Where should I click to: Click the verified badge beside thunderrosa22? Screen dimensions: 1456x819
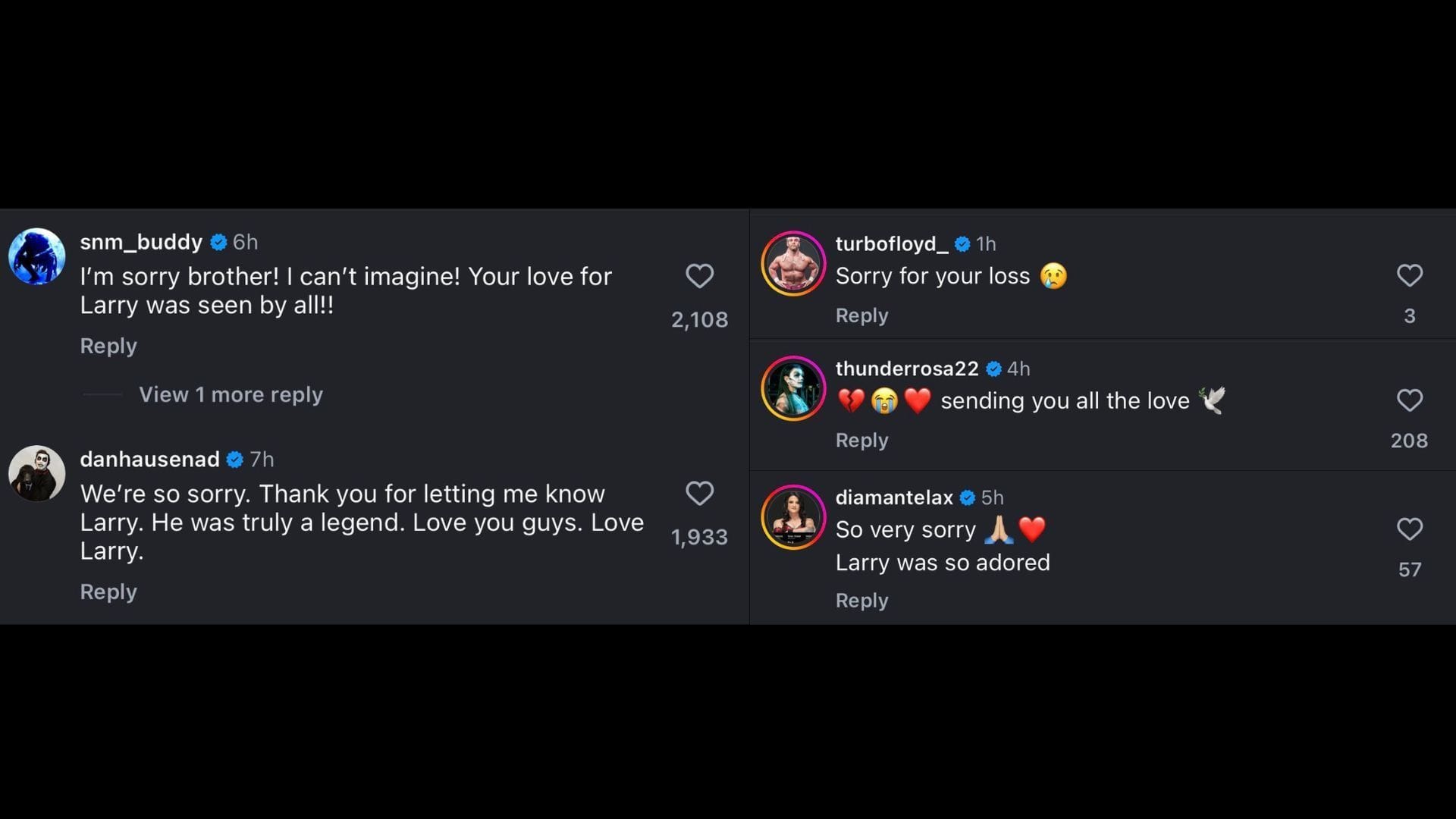point(992,370)
